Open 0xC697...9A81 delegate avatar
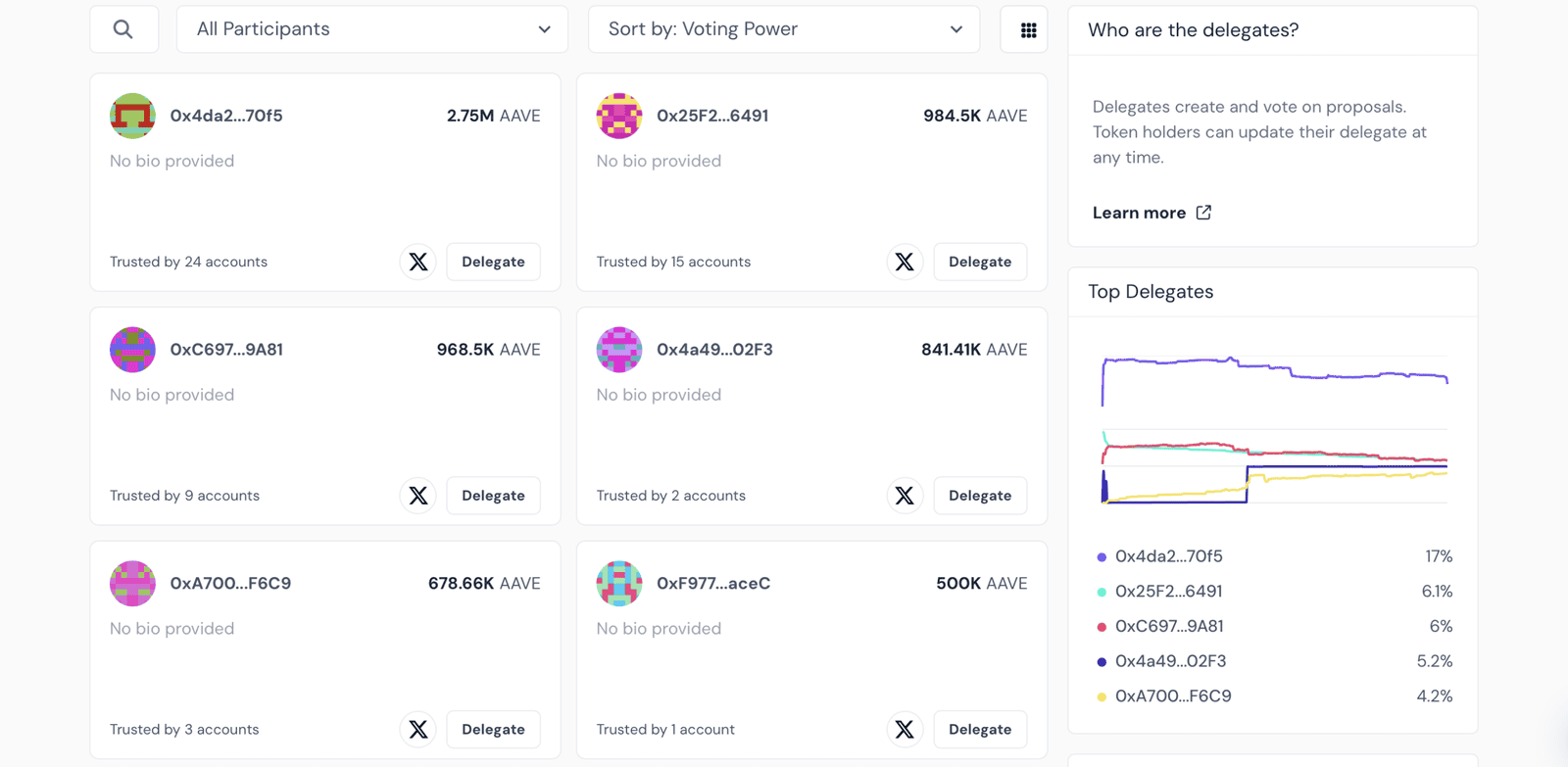This screenshot has height=767, width=1568. tap(132, 350)
